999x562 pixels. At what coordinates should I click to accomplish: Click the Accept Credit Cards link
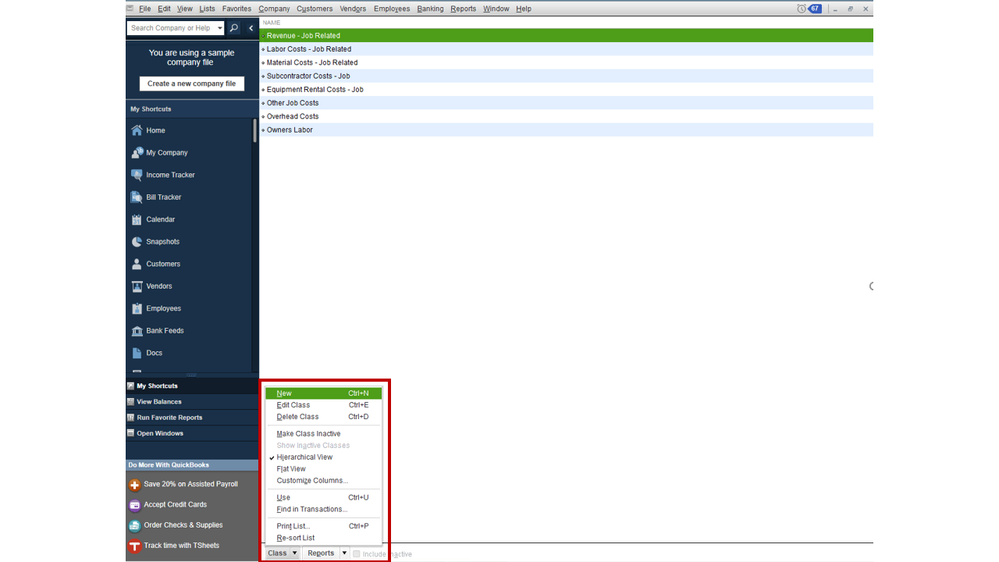[175, 505]
